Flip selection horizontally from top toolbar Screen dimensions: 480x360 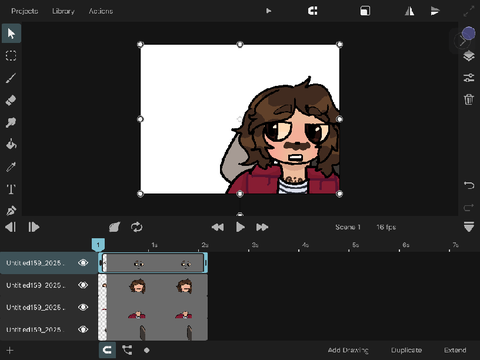(409, 11)
